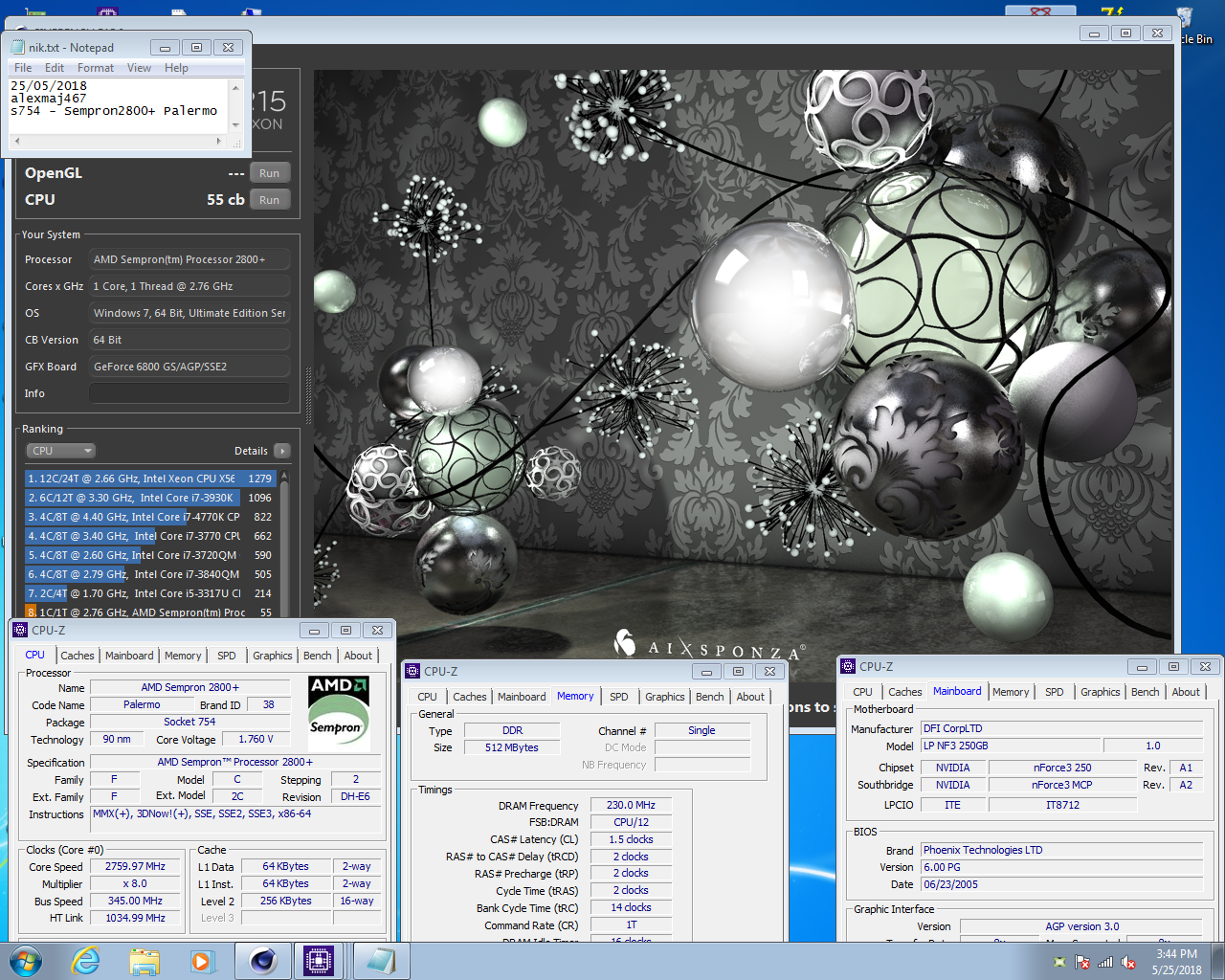Select ranking row 3 Core i7-4770K
The image size is (1225, 980).
point(150,517)
